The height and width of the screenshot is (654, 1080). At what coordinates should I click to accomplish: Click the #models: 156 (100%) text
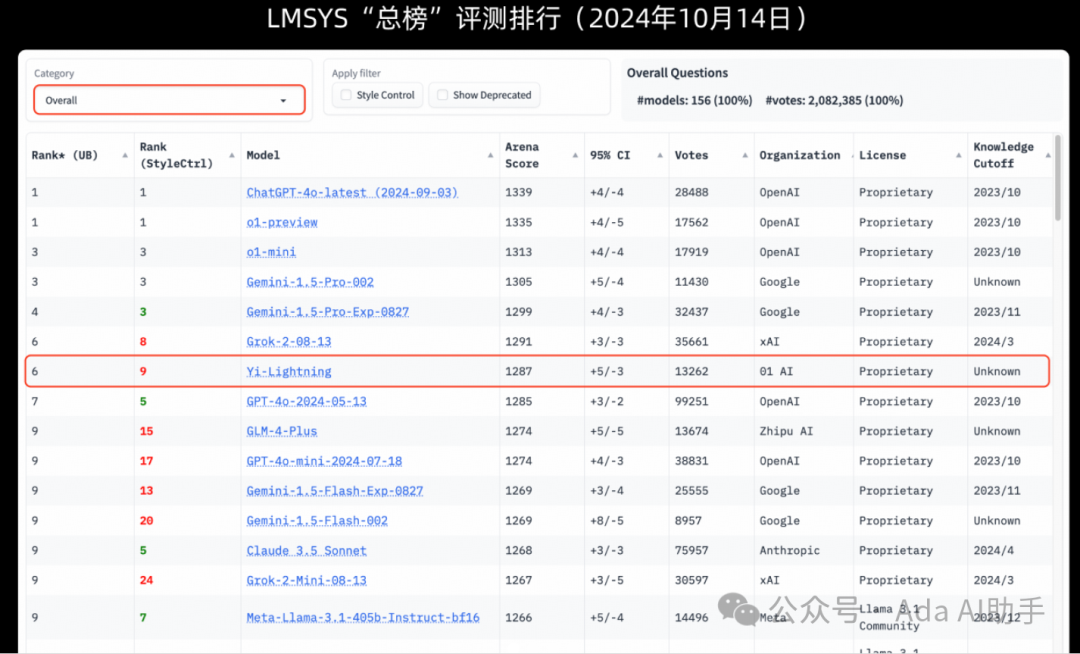pos(694,101)
